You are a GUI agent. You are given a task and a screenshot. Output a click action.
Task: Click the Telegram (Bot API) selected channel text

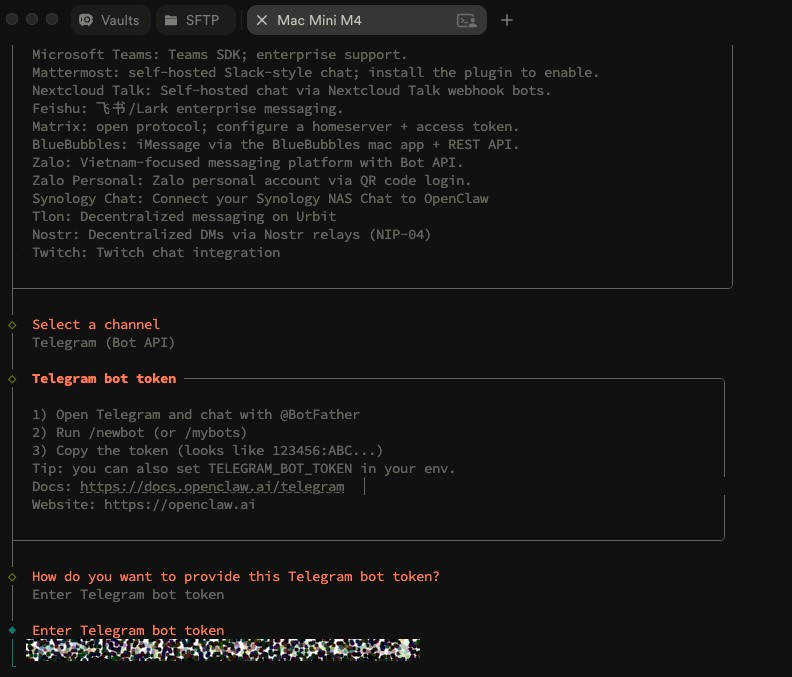pos(103,343)
